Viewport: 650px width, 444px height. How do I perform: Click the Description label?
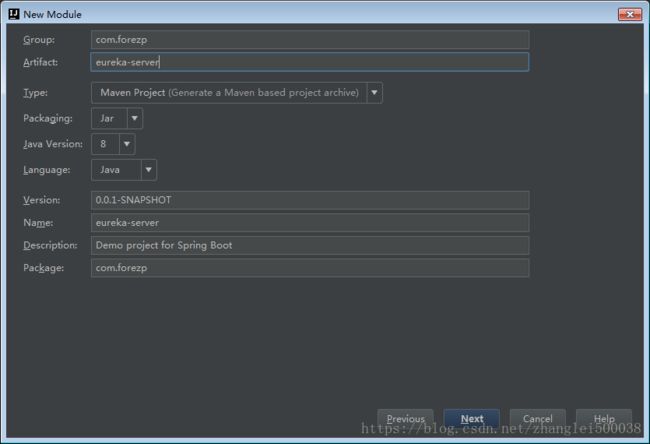tap(50, 245)
